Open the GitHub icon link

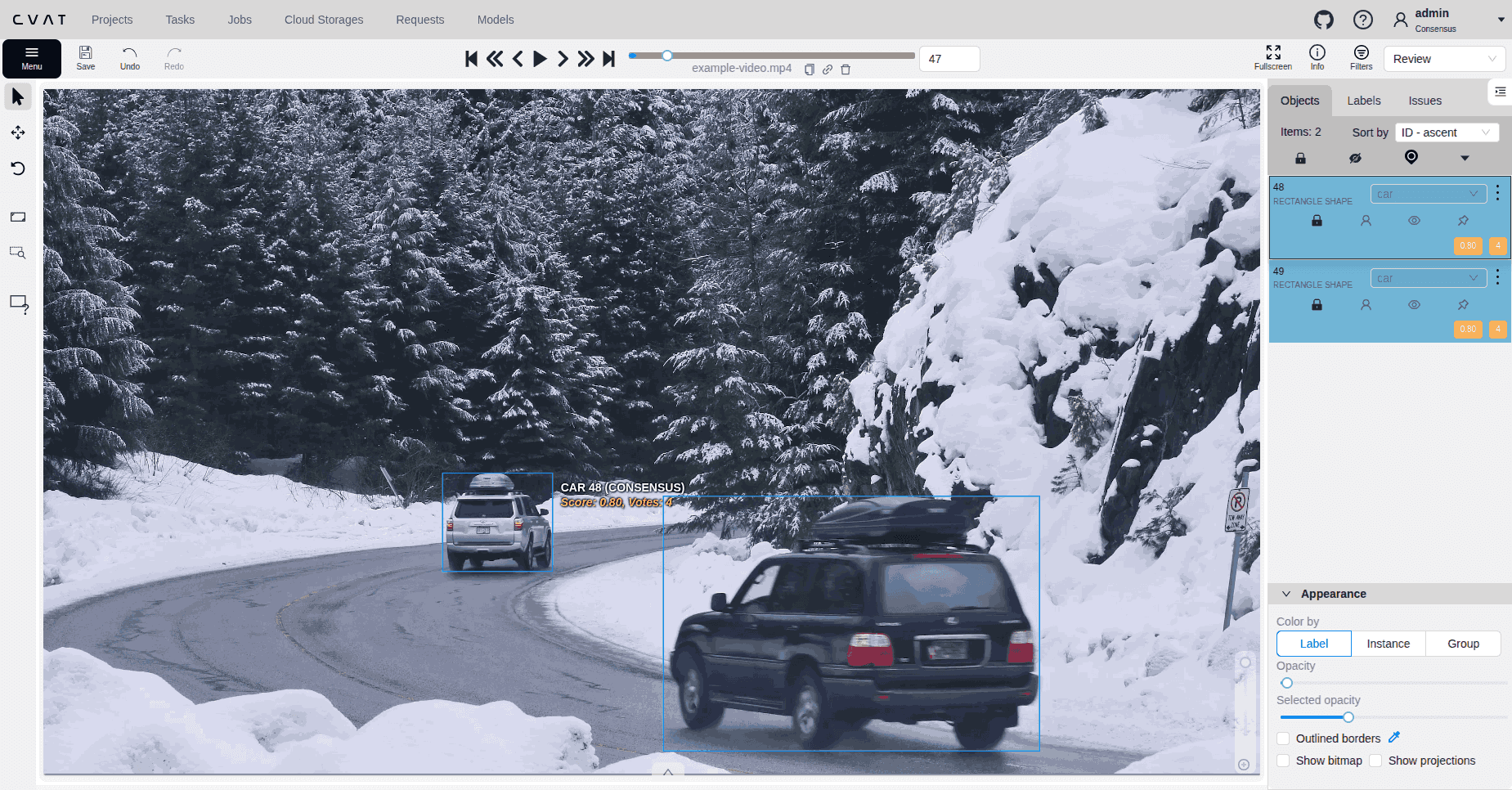coord(1323,20)
